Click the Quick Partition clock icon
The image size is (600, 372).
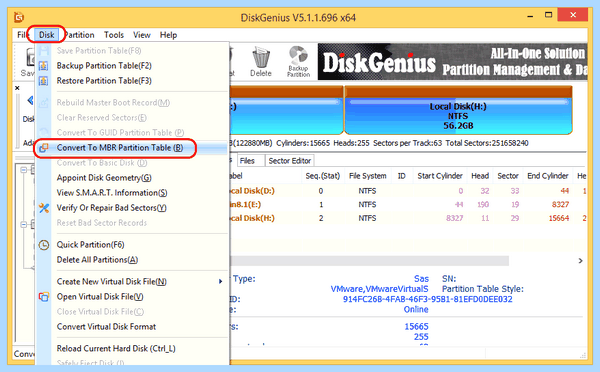tap(44, 245)
